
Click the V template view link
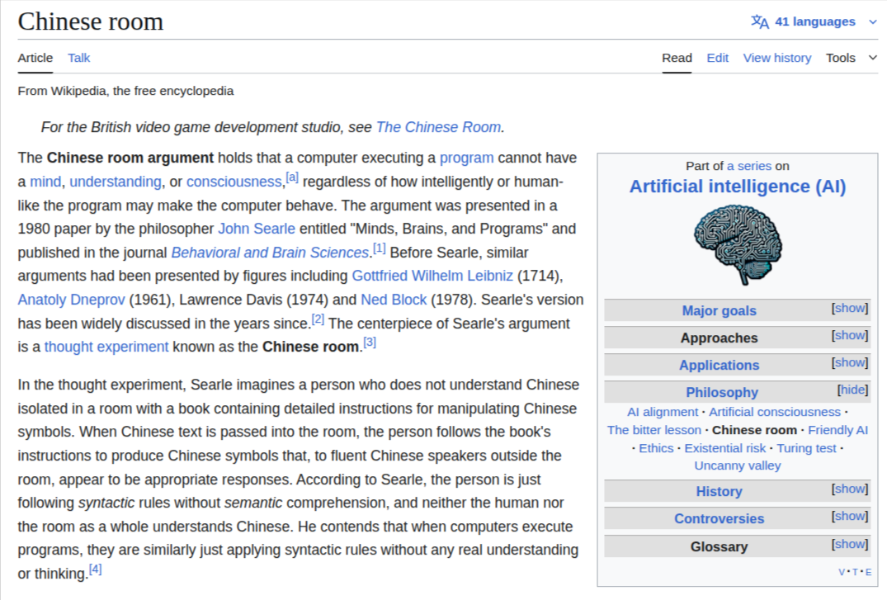click(841, 572)
